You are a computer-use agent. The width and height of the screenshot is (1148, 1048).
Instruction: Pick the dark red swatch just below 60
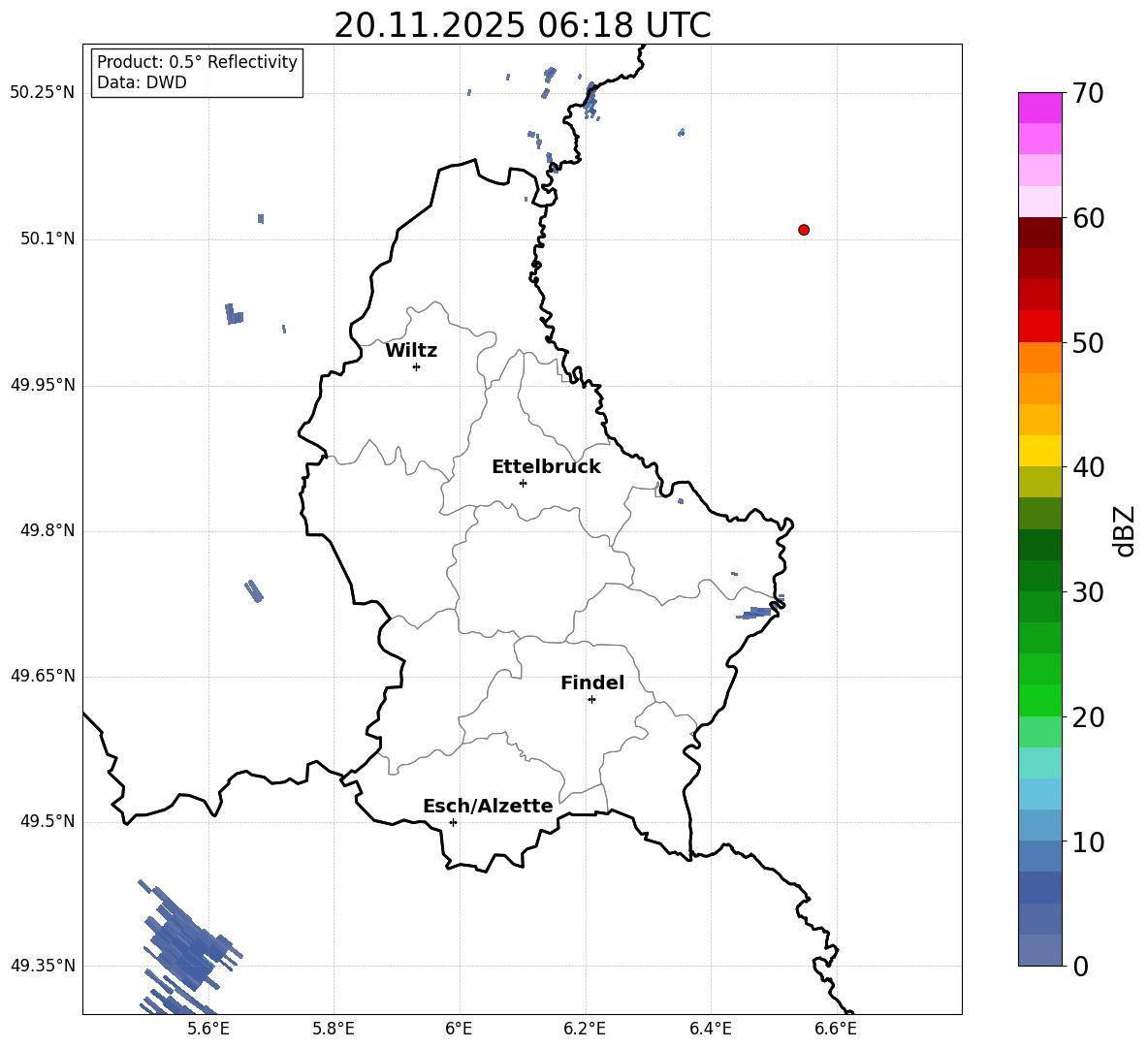1040,233
